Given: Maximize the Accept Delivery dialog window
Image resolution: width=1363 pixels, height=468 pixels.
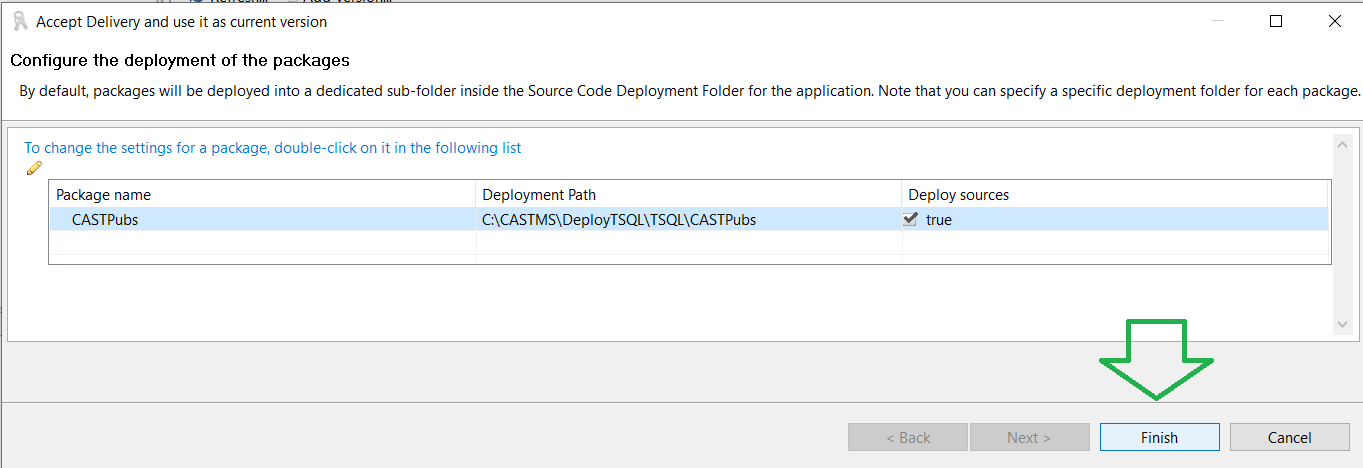Looking at the screenshot, I should [x=1276, y=21].
